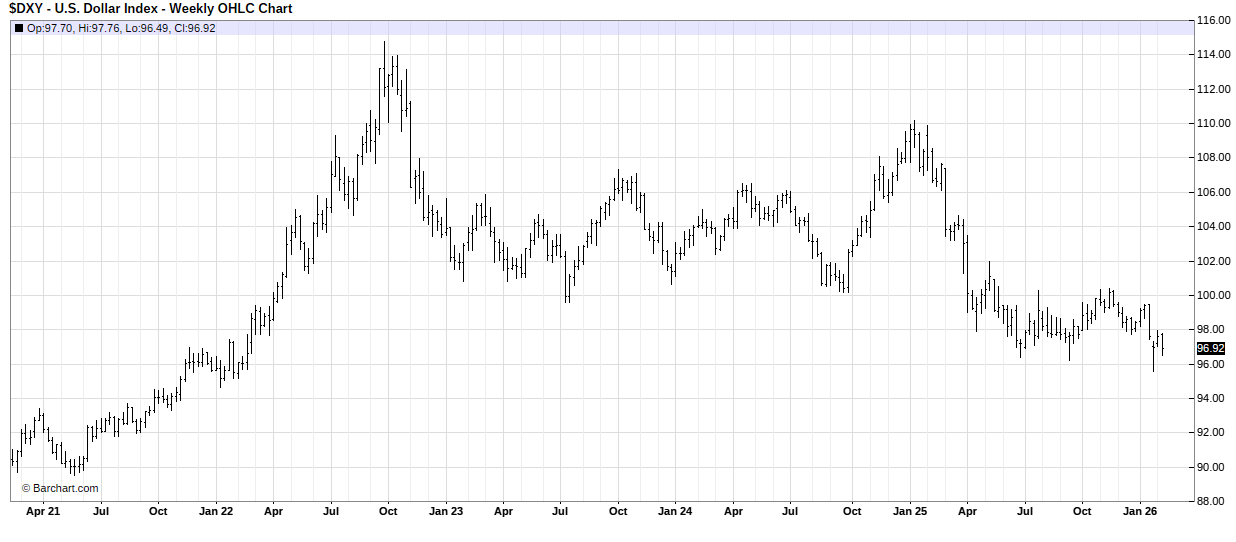Click the $DXY U.S. Dollar Index chart title
This screenshot has height=542, width=1236.
tap(151, 9)
